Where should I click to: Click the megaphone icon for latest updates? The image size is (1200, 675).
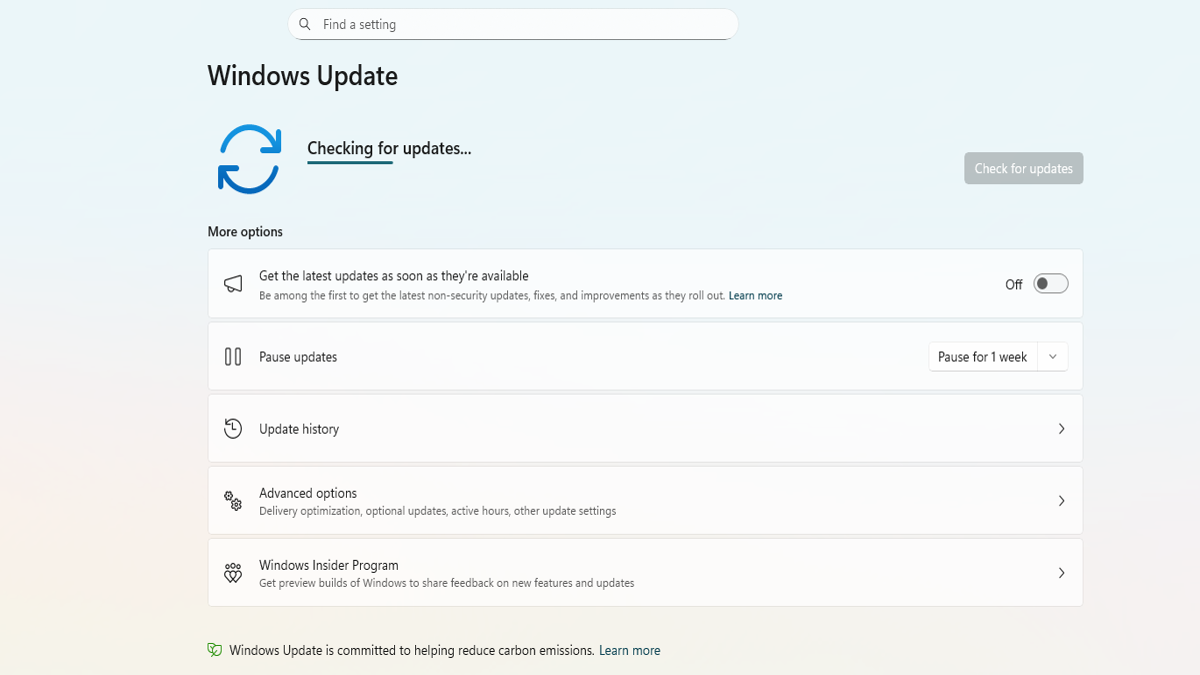point(233,284)
